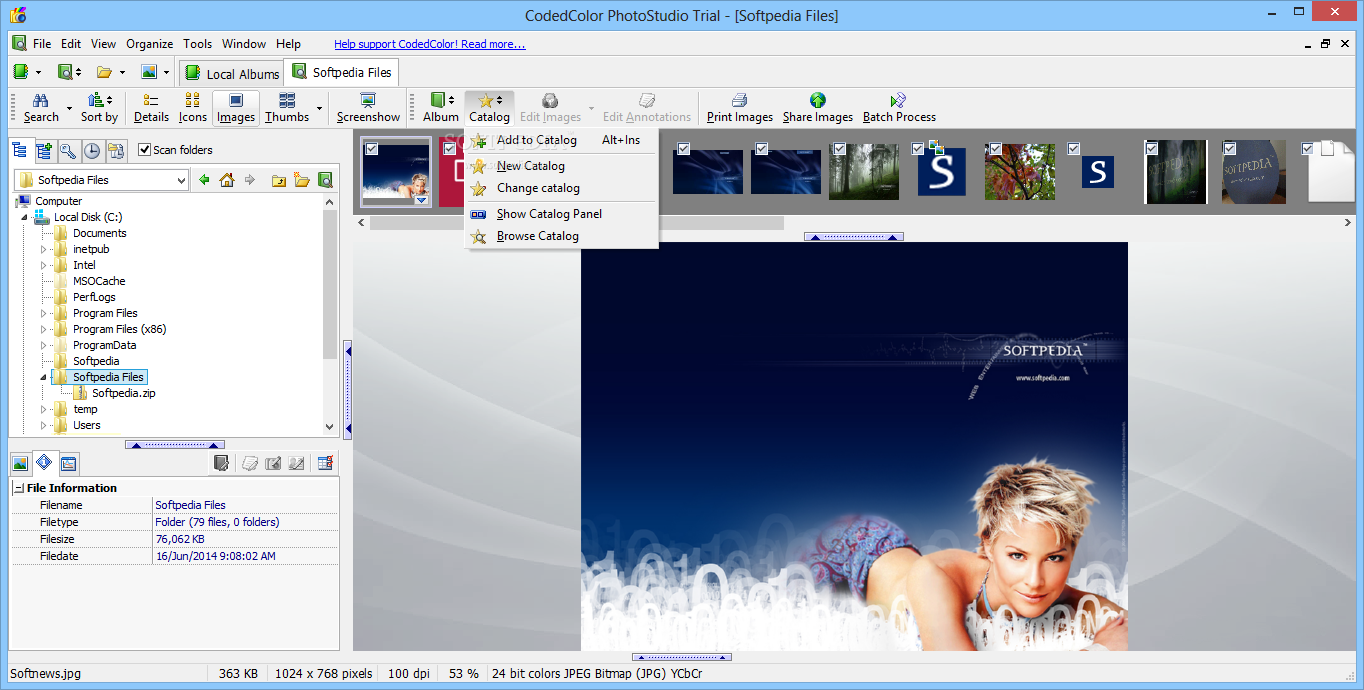
Task: Toggle checkbox on autumn leaves thumbnail
Action: click(996, 149)
